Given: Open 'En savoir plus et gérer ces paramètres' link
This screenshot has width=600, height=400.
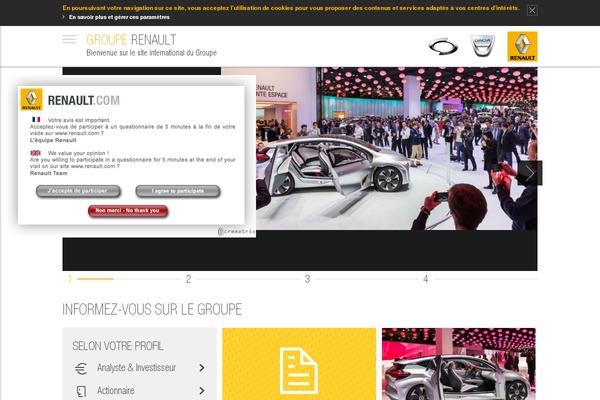Looking at the screenshot, I should coord(119,17).
